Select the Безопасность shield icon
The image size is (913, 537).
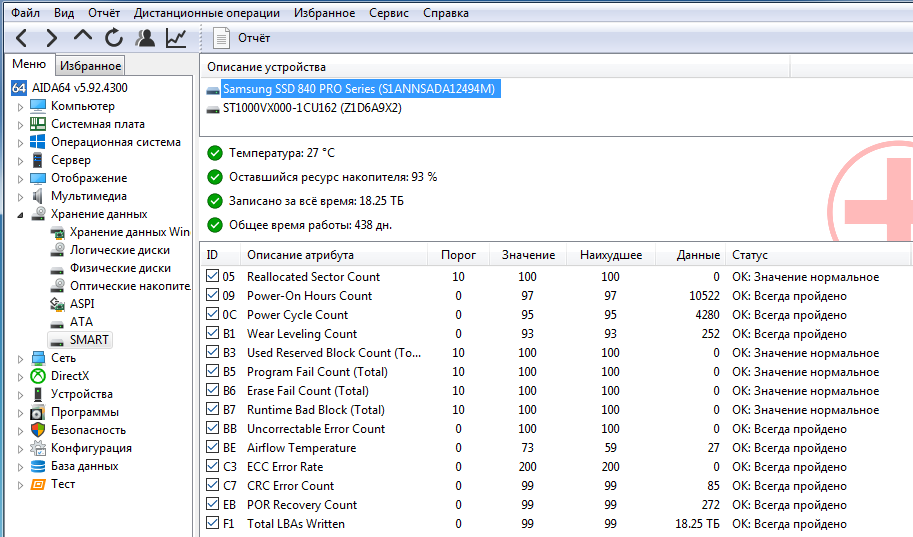point(38,430)
